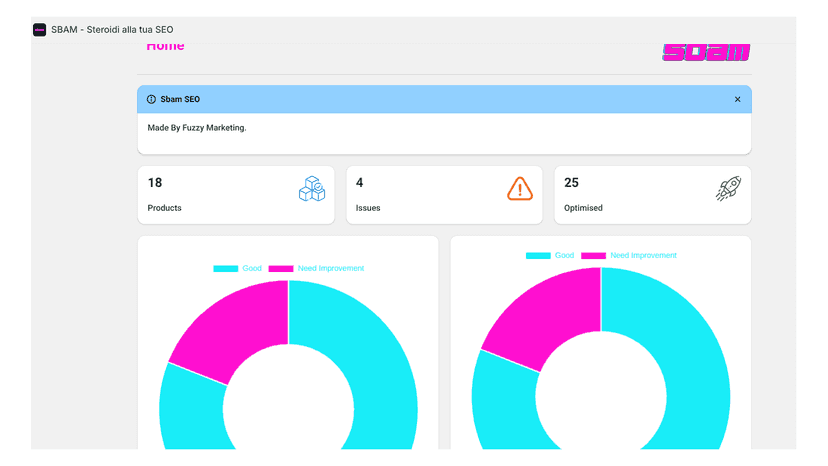Click the info icon beside Sbam SEO

coord(152,99)
